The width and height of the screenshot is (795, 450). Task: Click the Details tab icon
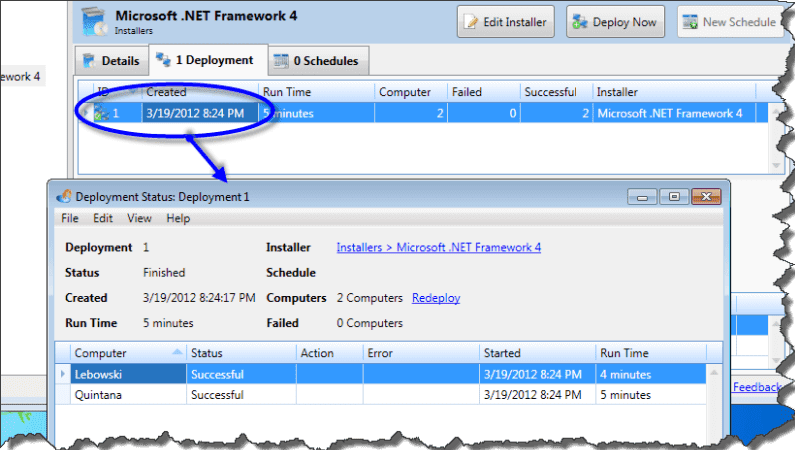click(89, 61)
